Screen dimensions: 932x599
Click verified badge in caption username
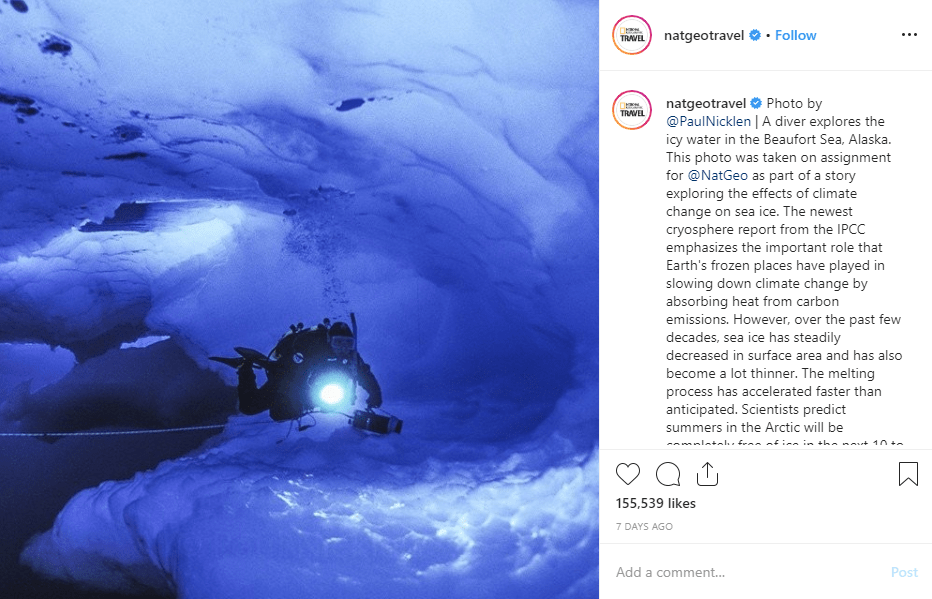coord(756,103)
